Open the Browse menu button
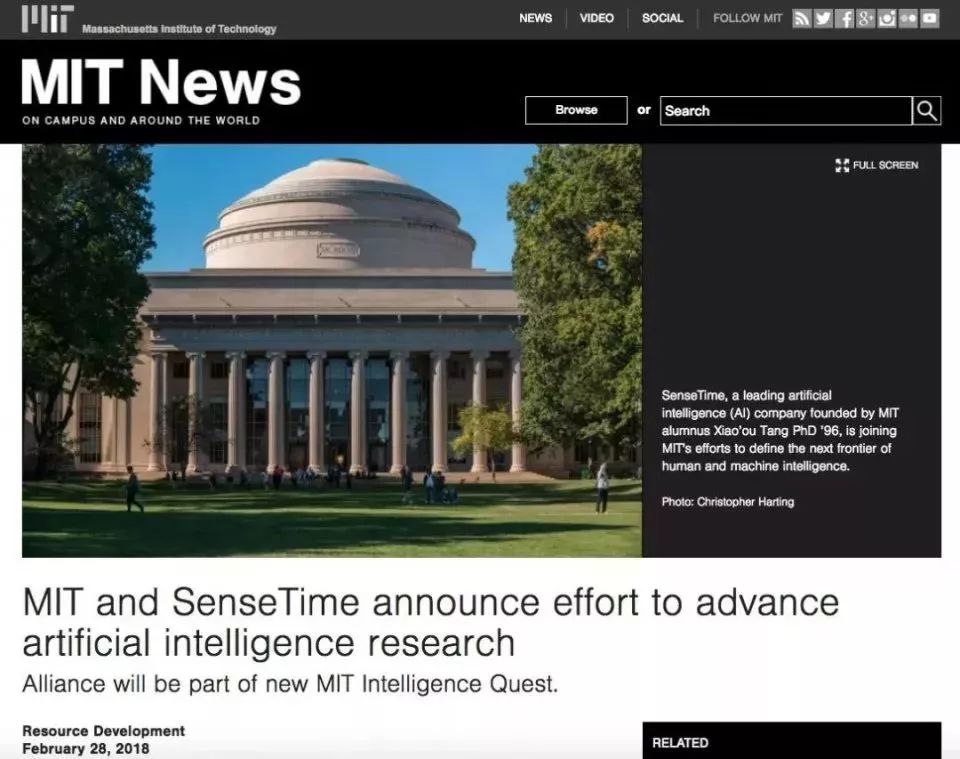This screenshot has width=960, height=759. click(576, 110)
